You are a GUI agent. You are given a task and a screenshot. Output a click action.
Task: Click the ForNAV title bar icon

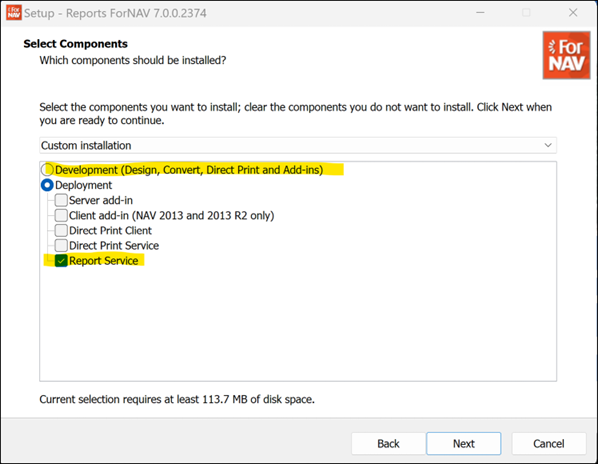[14, 13]
